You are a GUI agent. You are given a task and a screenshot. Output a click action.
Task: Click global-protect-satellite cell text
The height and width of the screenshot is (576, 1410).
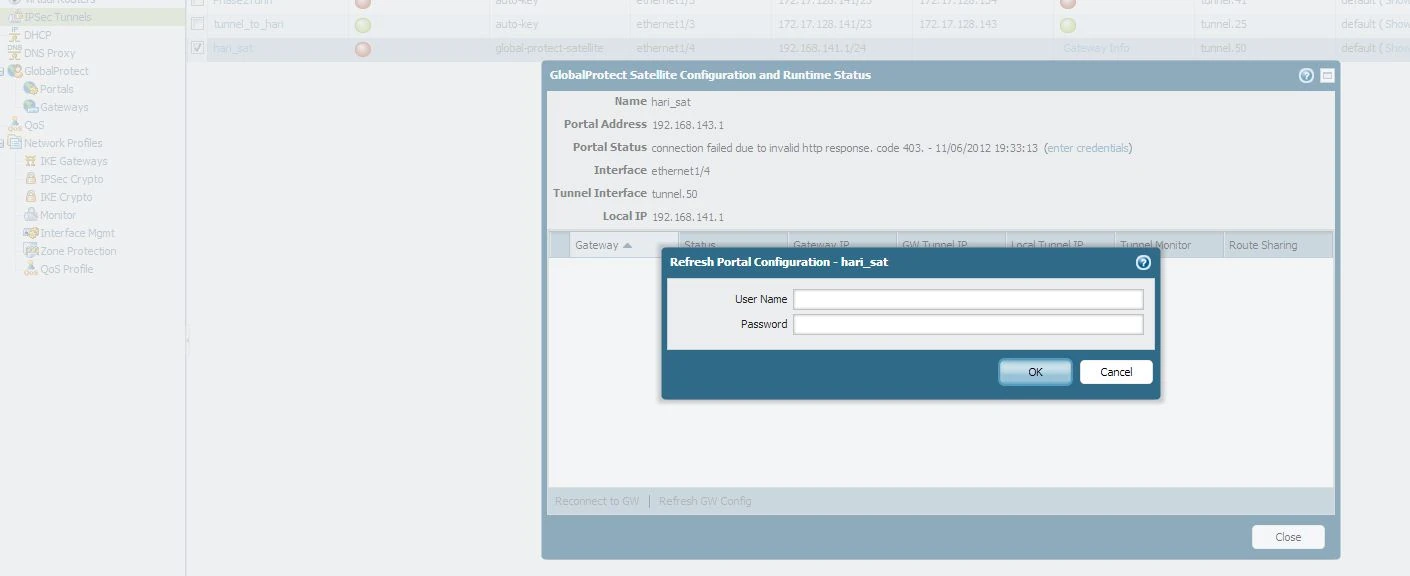click(549, 48)
